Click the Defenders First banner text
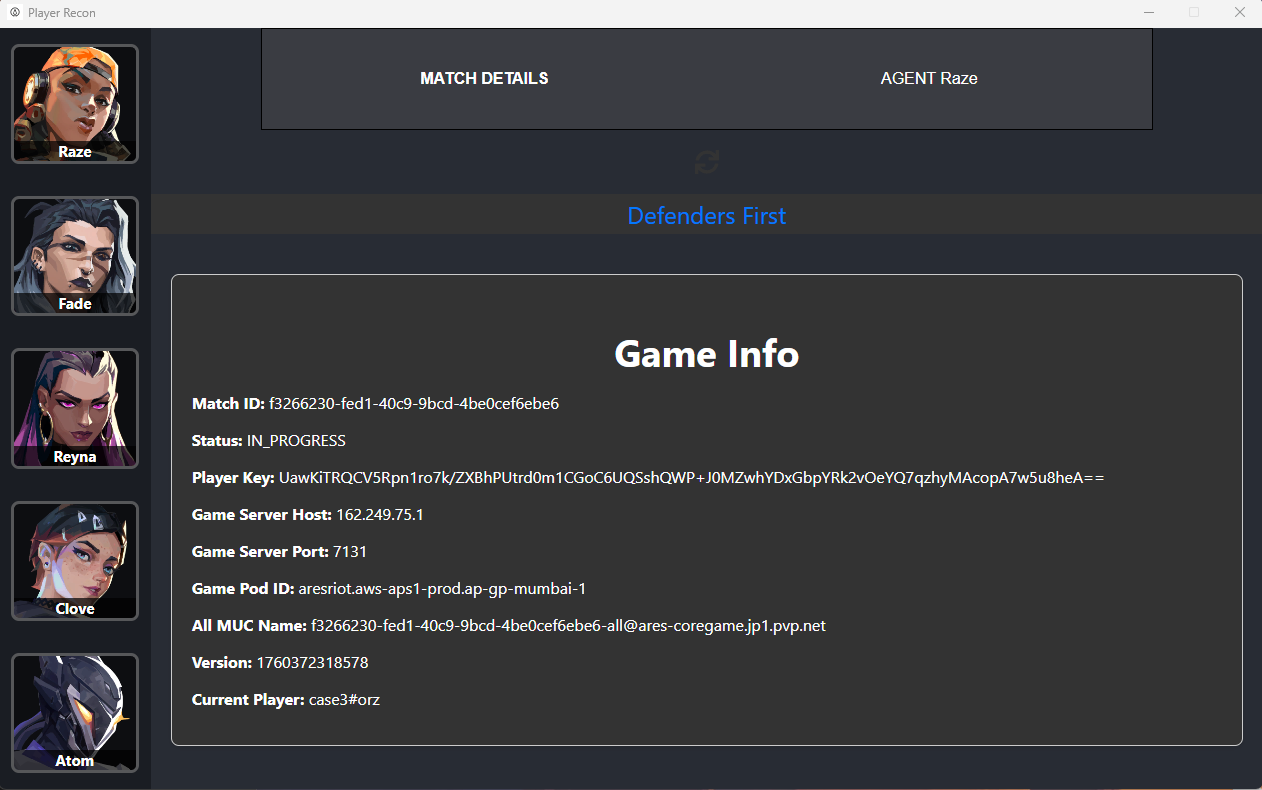This screenshot has height=790, width=1262. pos(707,216)
